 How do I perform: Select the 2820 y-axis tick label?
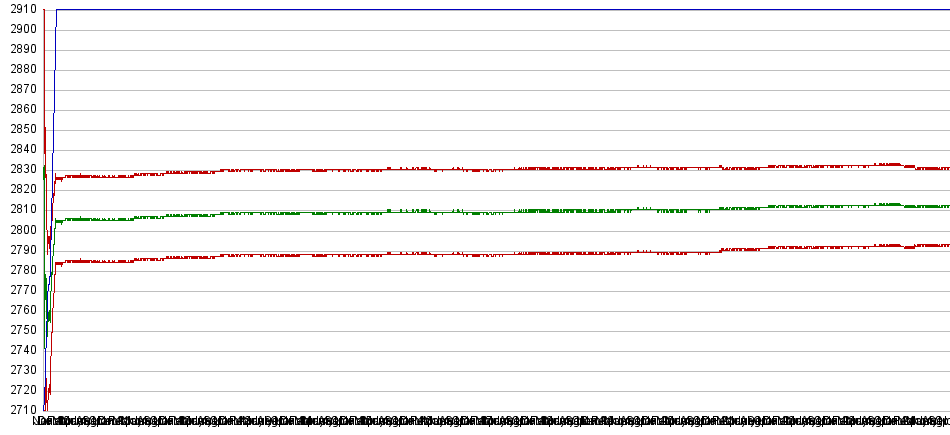(x=22, y=189)
